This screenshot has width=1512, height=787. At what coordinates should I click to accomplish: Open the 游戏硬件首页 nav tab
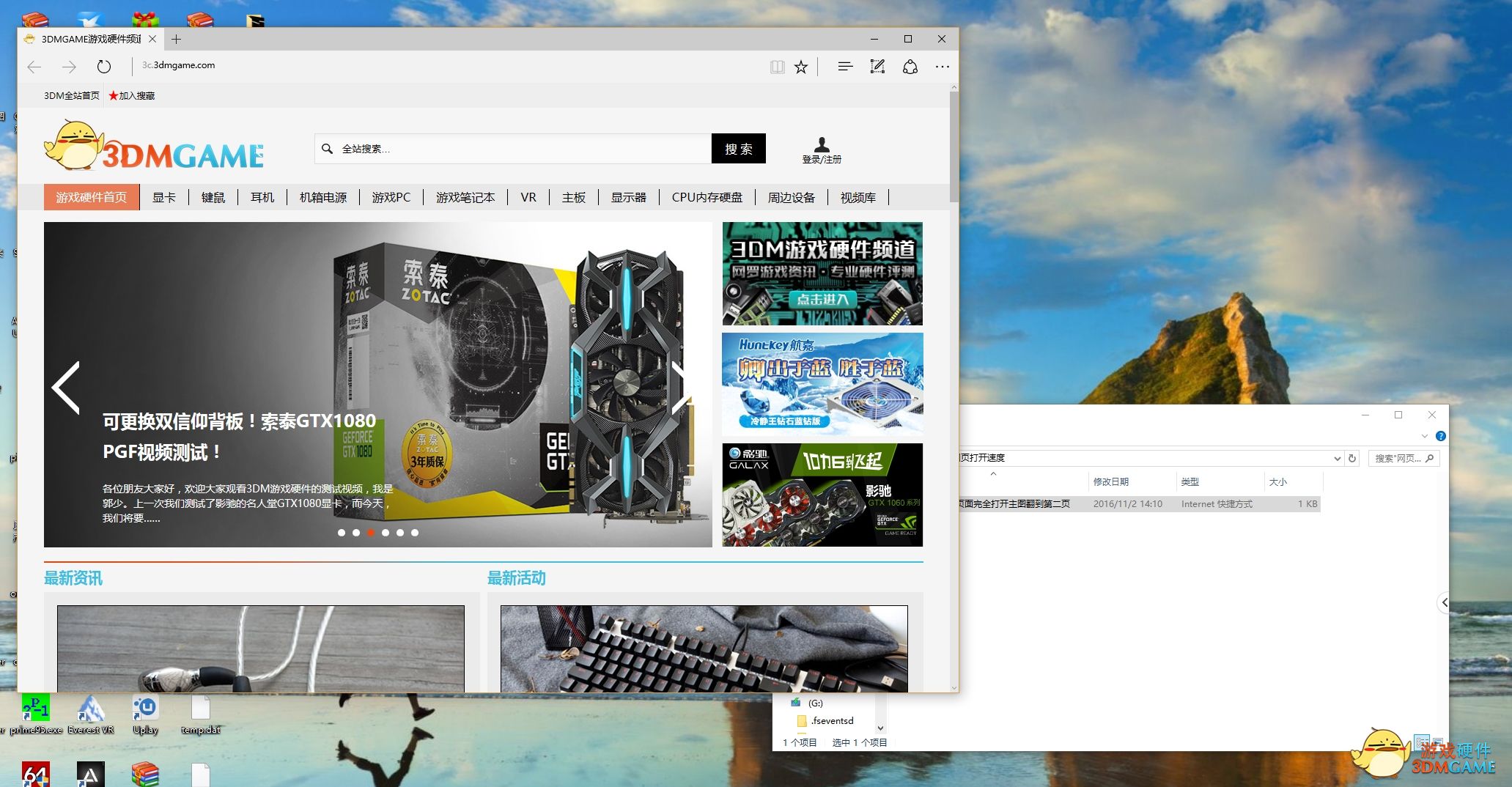[92, 197]
